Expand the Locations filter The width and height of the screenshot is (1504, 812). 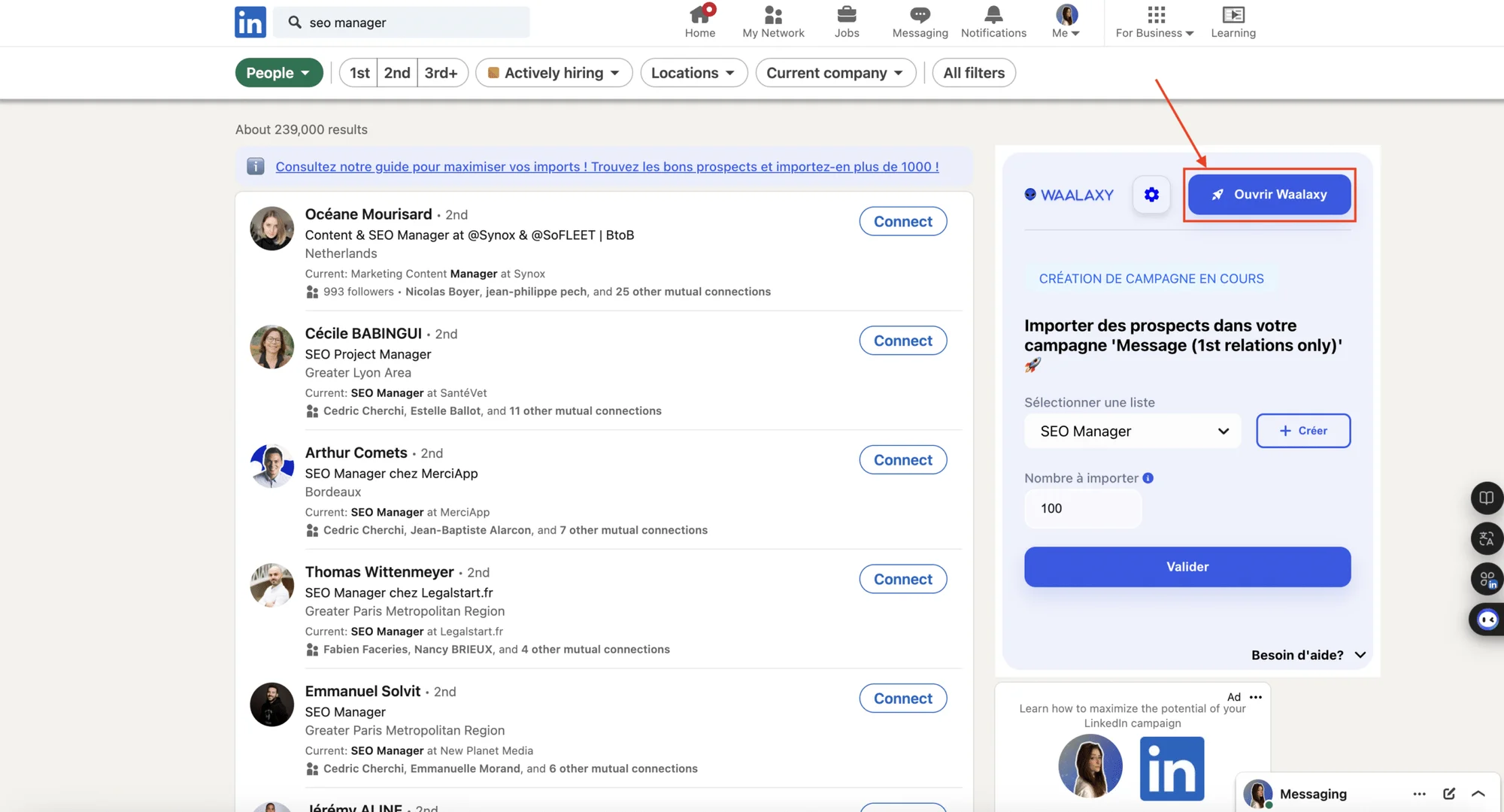coord(693,73)
